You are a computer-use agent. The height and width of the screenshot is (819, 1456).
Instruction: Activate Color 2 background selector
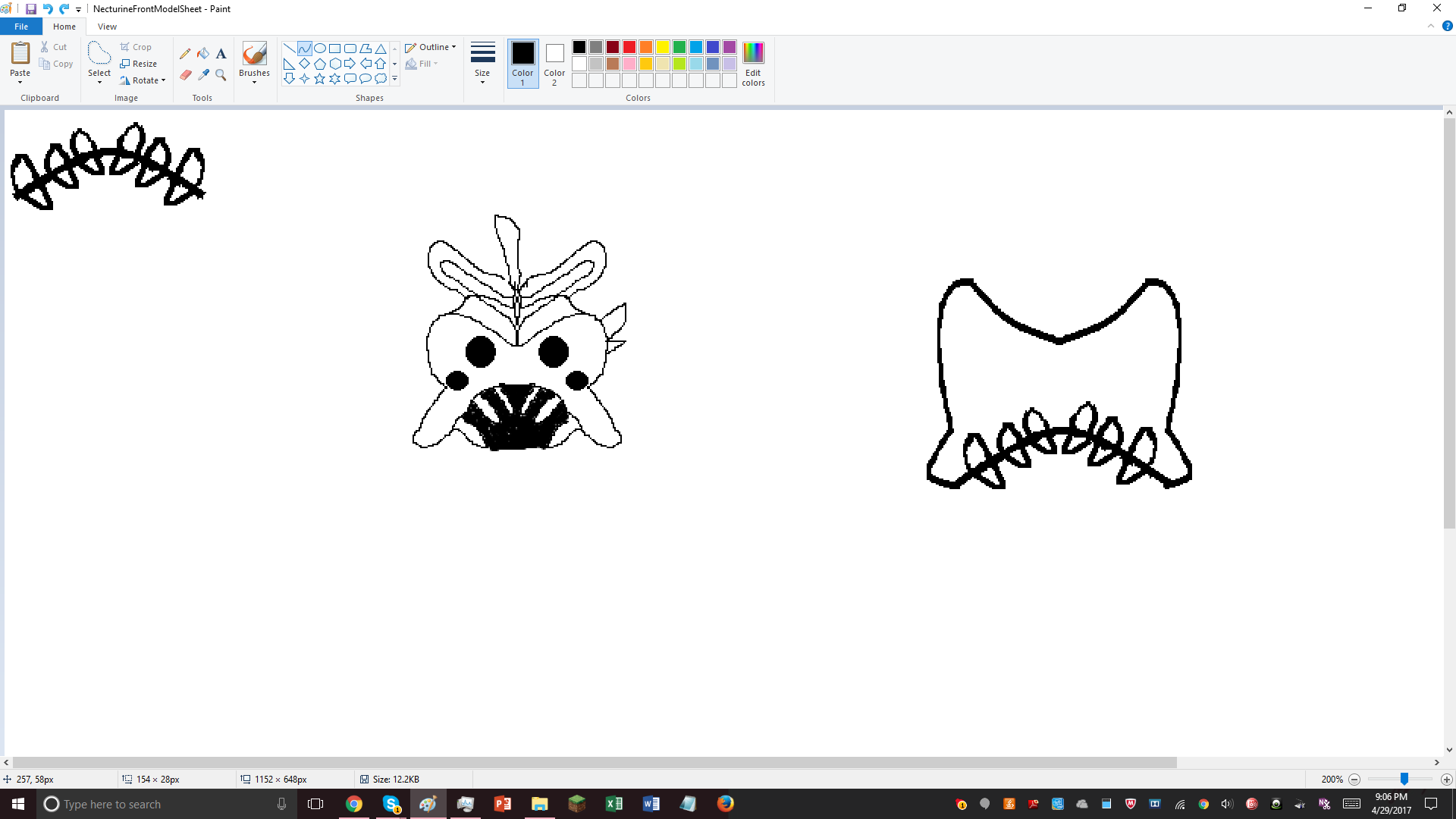[554, 64]
